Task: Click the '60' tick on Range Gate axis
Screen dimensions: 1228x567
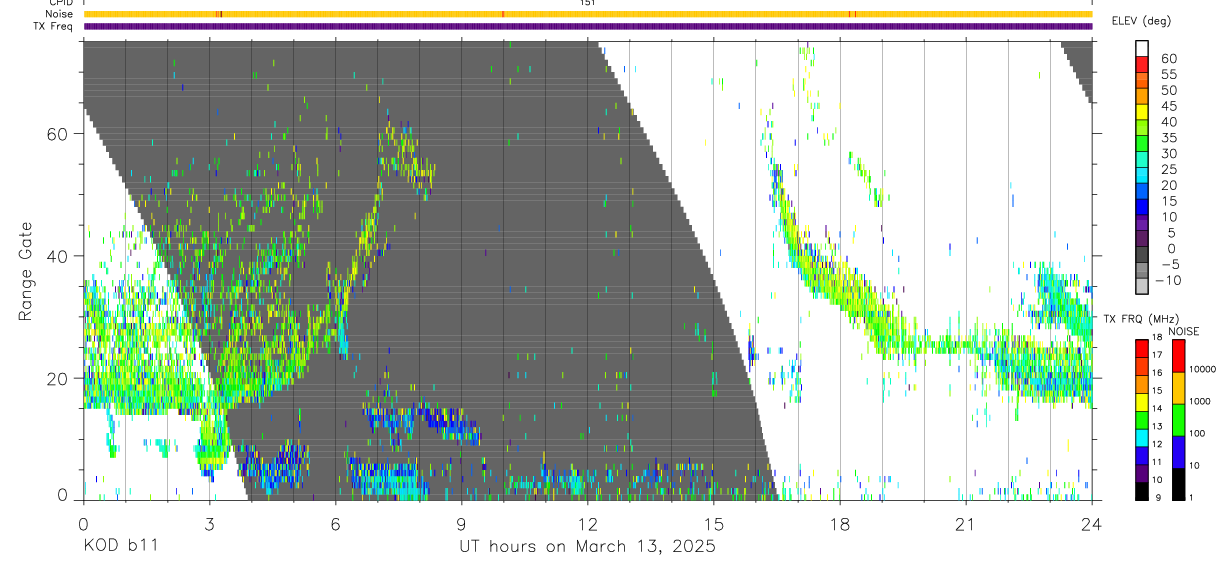Action: click(57, 134)
